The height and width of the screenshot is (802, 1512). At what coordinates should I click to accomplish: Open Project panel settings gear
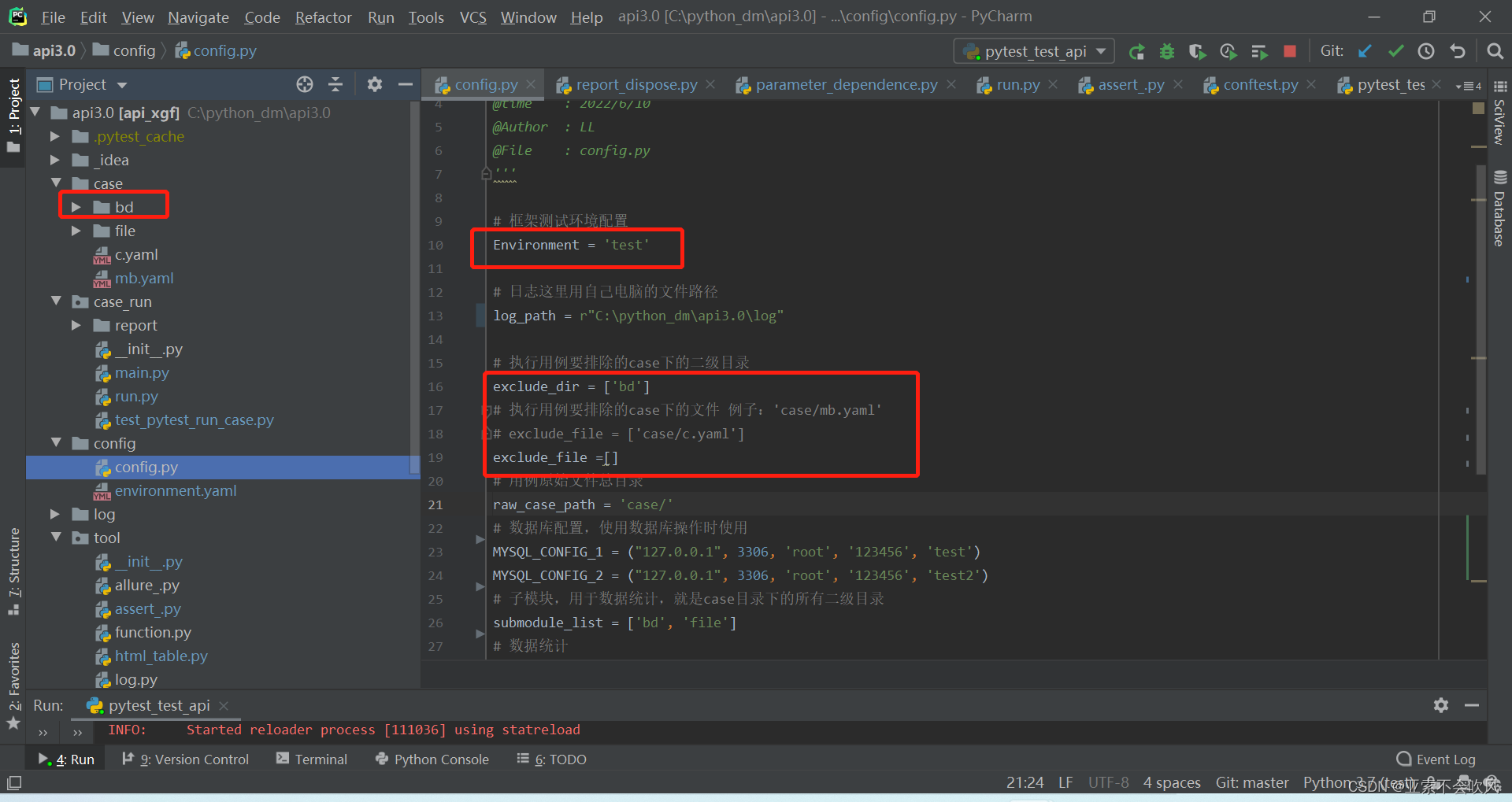coord(375,84)
